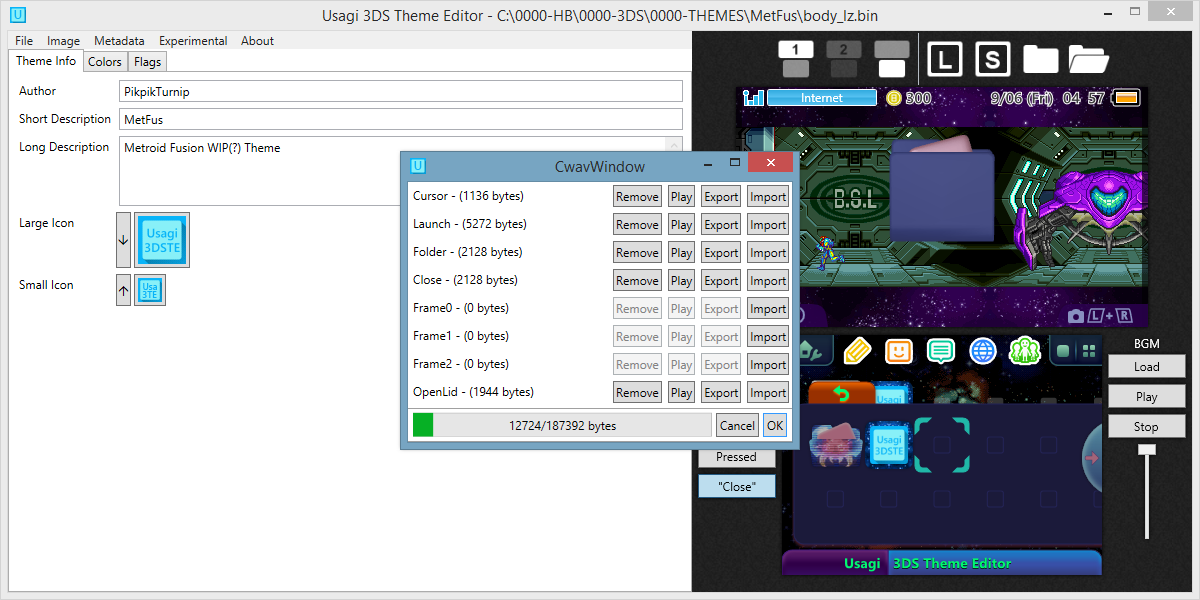Click the right page arrow on bottom screen

(x=1092, y=458)
